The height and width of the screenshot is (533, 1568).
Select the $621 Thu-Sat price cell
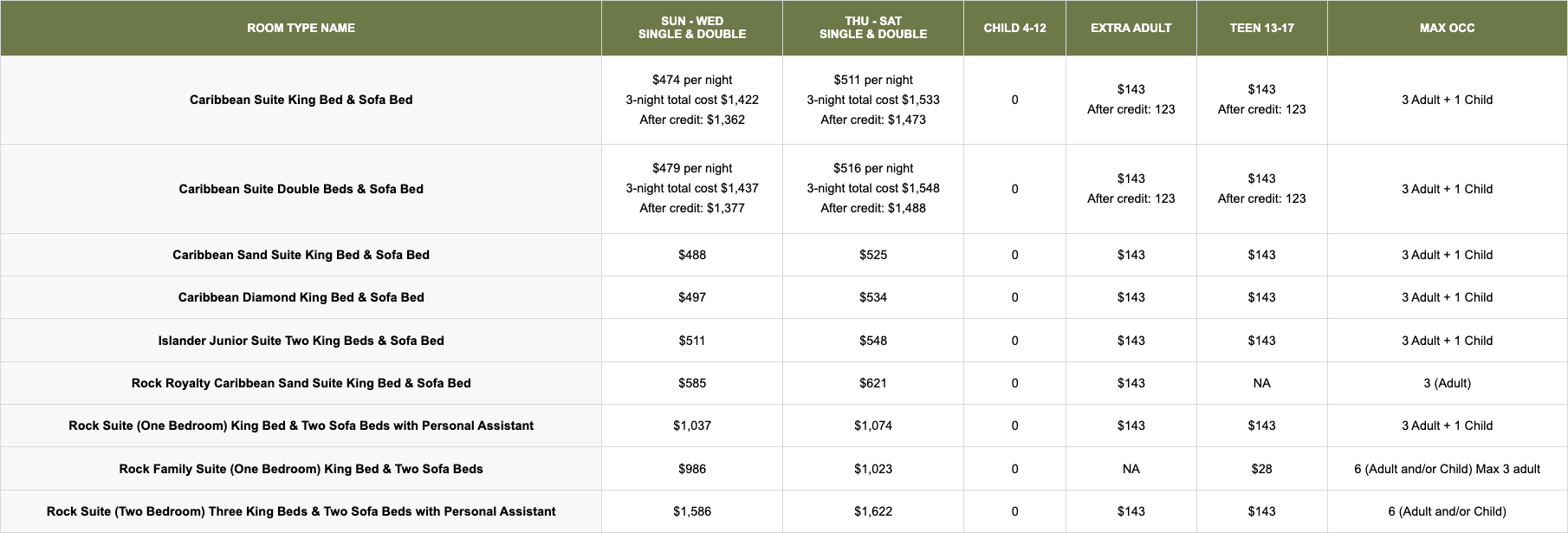pos(872,383)
